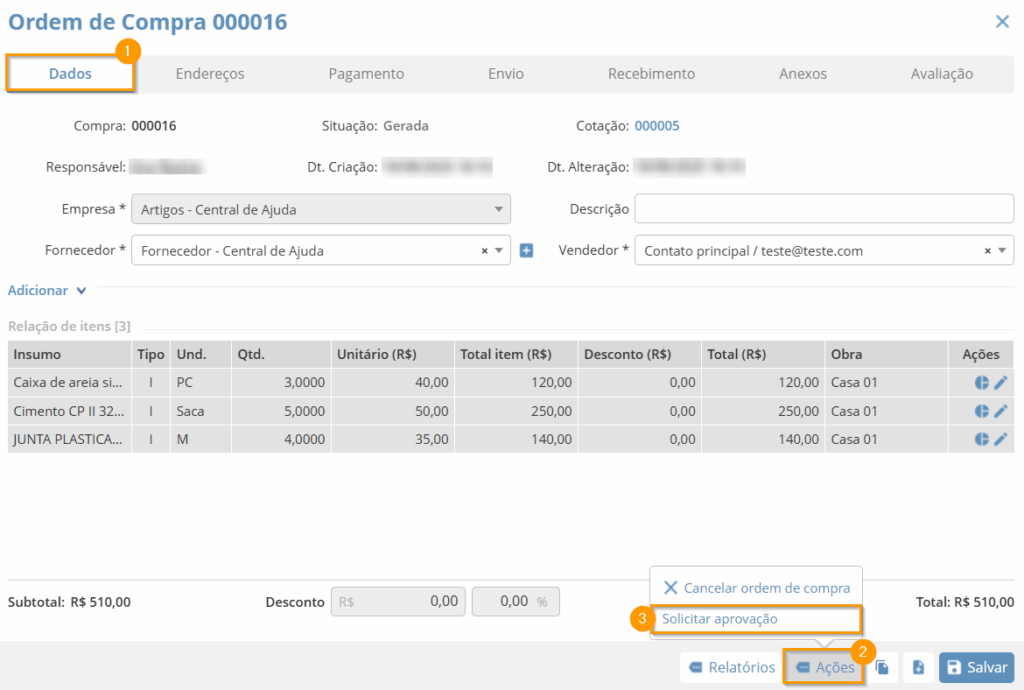Switch to the Endereços tab
The image size is (1024, 690).
click(x=210, y=74)
